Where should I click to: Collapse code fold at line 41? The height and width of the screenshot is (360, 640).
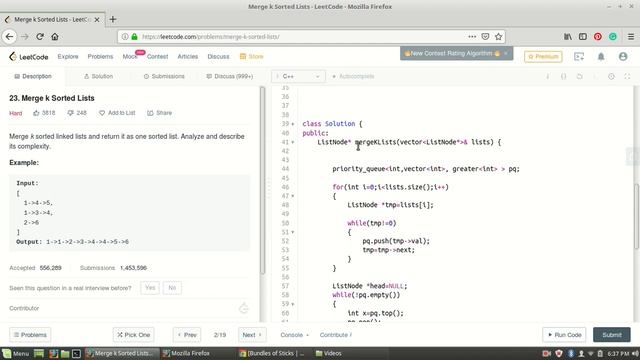click(x=293, y=142)
